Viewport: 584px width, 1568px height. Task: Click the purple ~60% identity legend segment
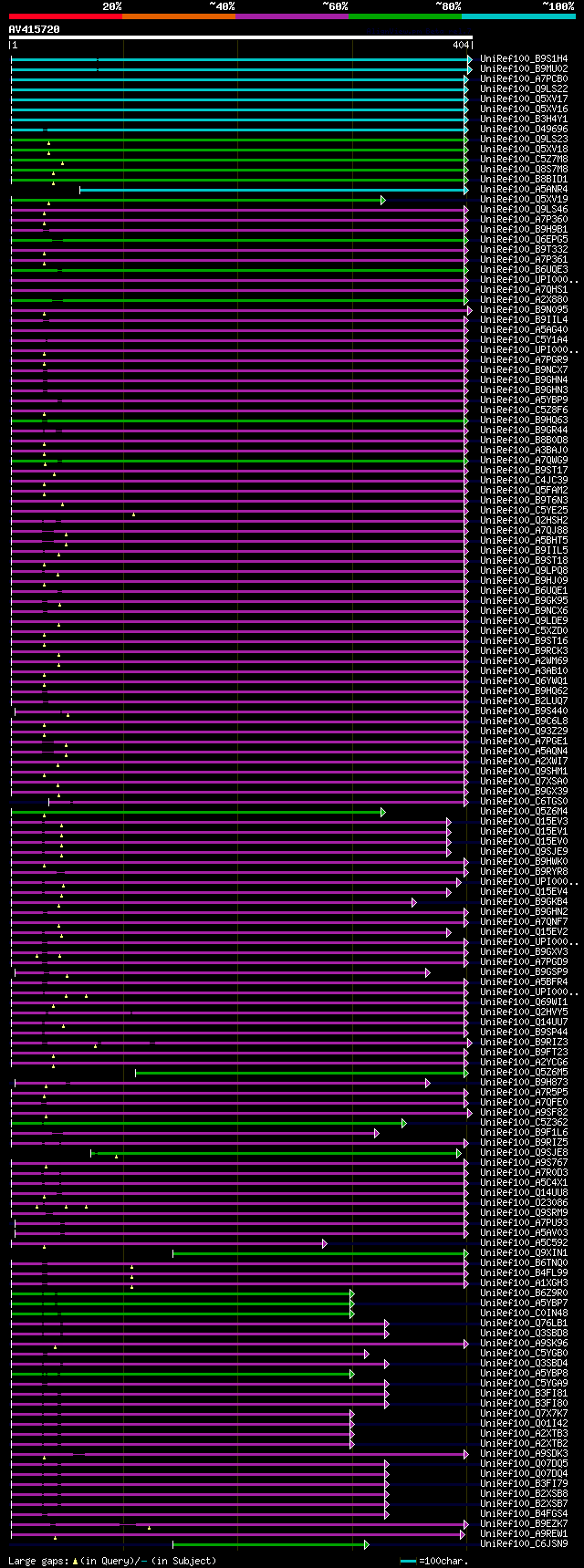coord(291,16)
